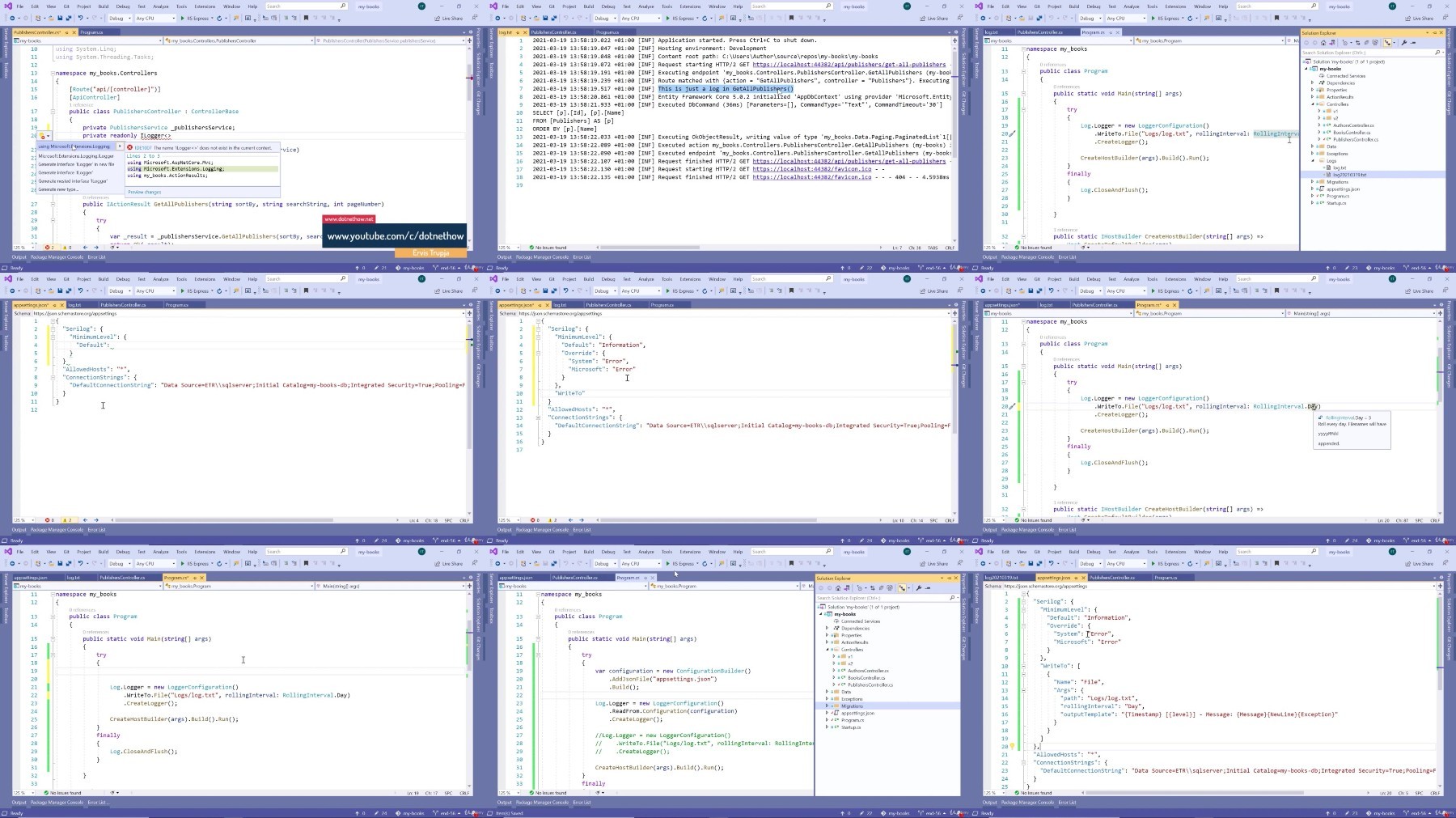Screen dimensions: 1456x818
Task: Click warning count icon in window with WriteTo on line 10
Action: [x=550, y=520]
